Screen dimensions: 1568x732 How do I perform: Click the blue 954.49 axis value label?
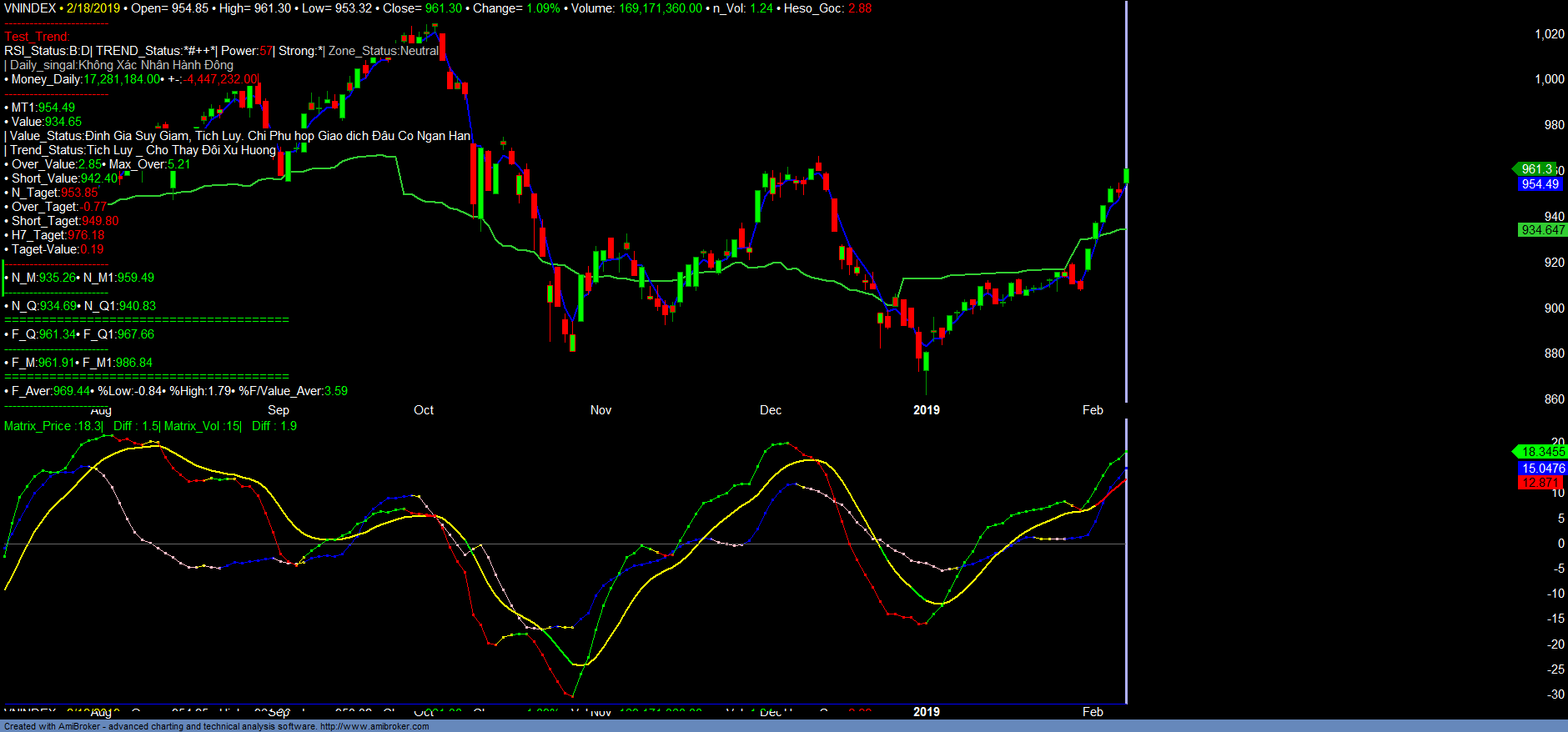[1540, 184]
